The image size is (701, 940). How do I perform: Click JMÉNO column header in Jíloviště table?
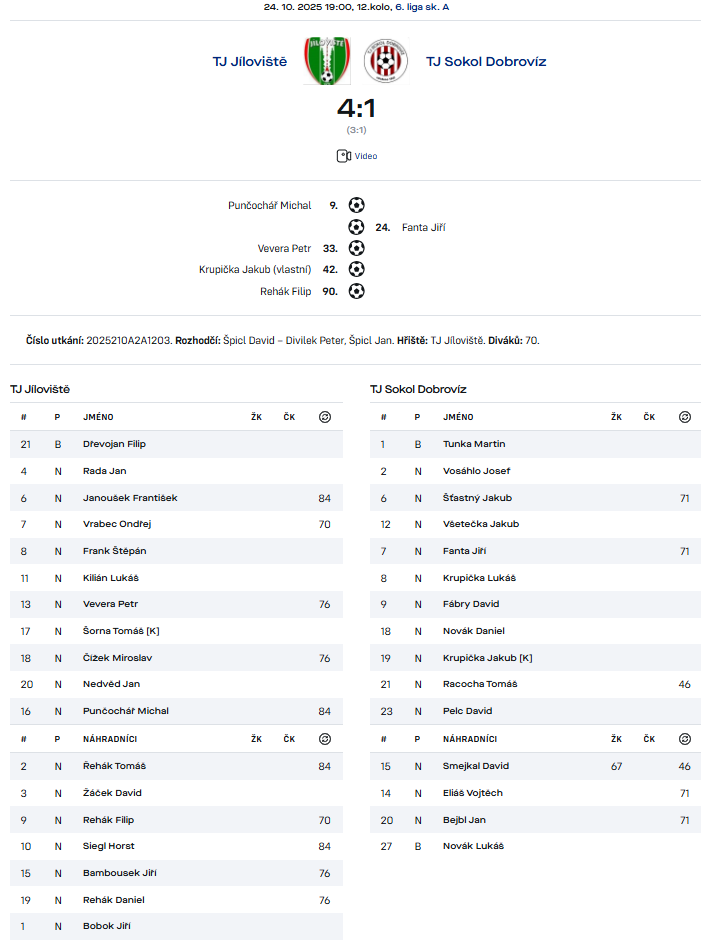point(99,417)
